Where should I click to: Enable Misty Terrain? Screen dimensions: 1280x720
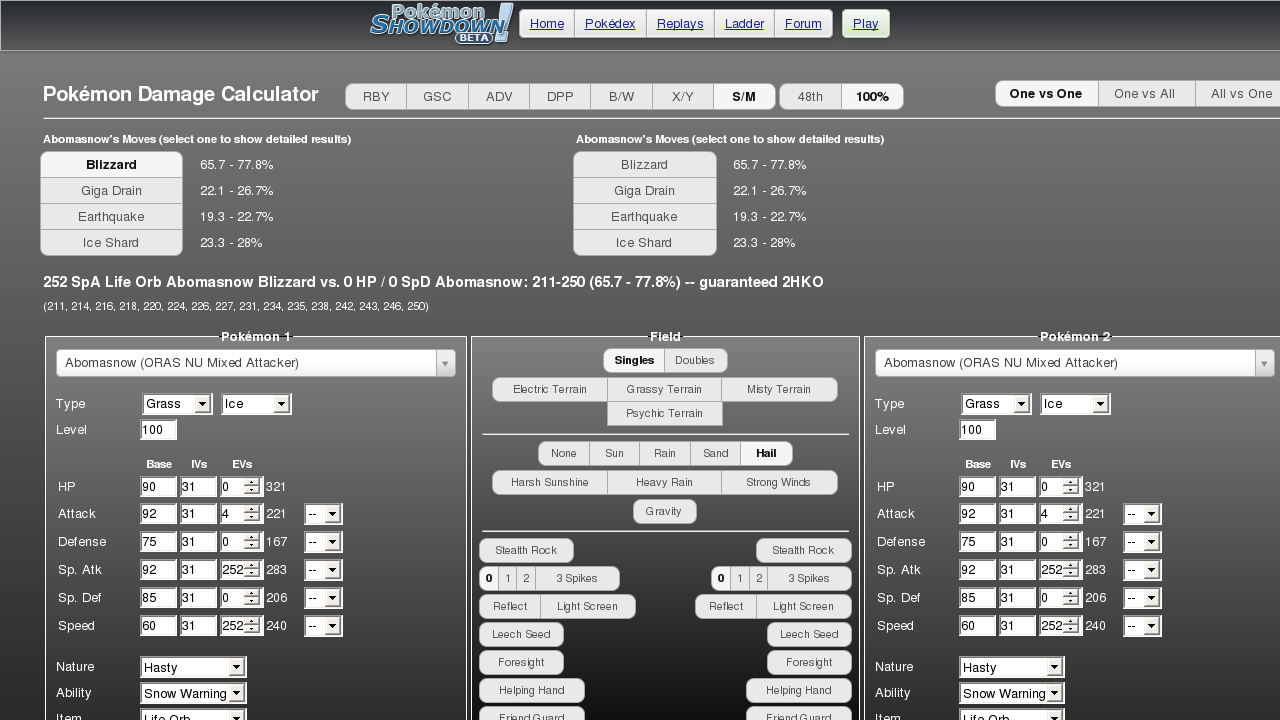coord(779,389)
